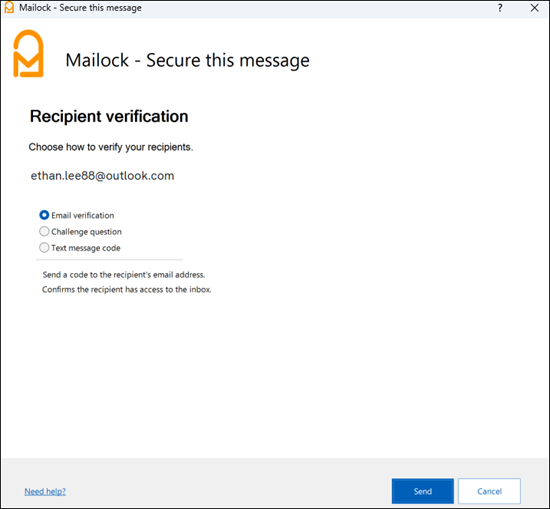Image resolution: width=550 pixels, height=509 pixels.
Task: Open the Need help? link
Action: [x=45, y=491]
